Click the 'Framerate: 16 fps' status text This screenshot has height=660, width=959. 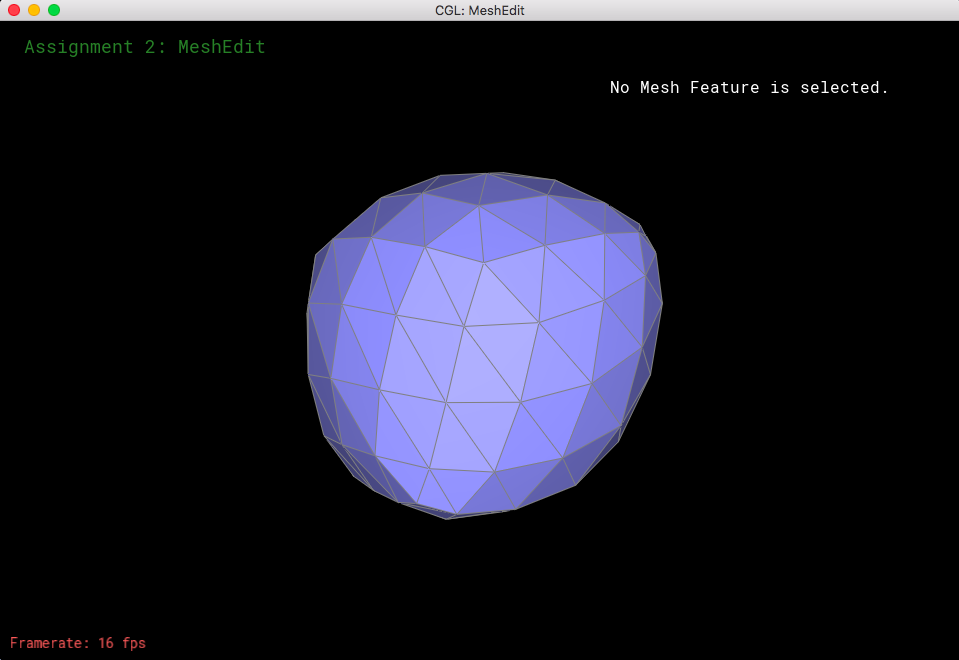pos(78,643)
